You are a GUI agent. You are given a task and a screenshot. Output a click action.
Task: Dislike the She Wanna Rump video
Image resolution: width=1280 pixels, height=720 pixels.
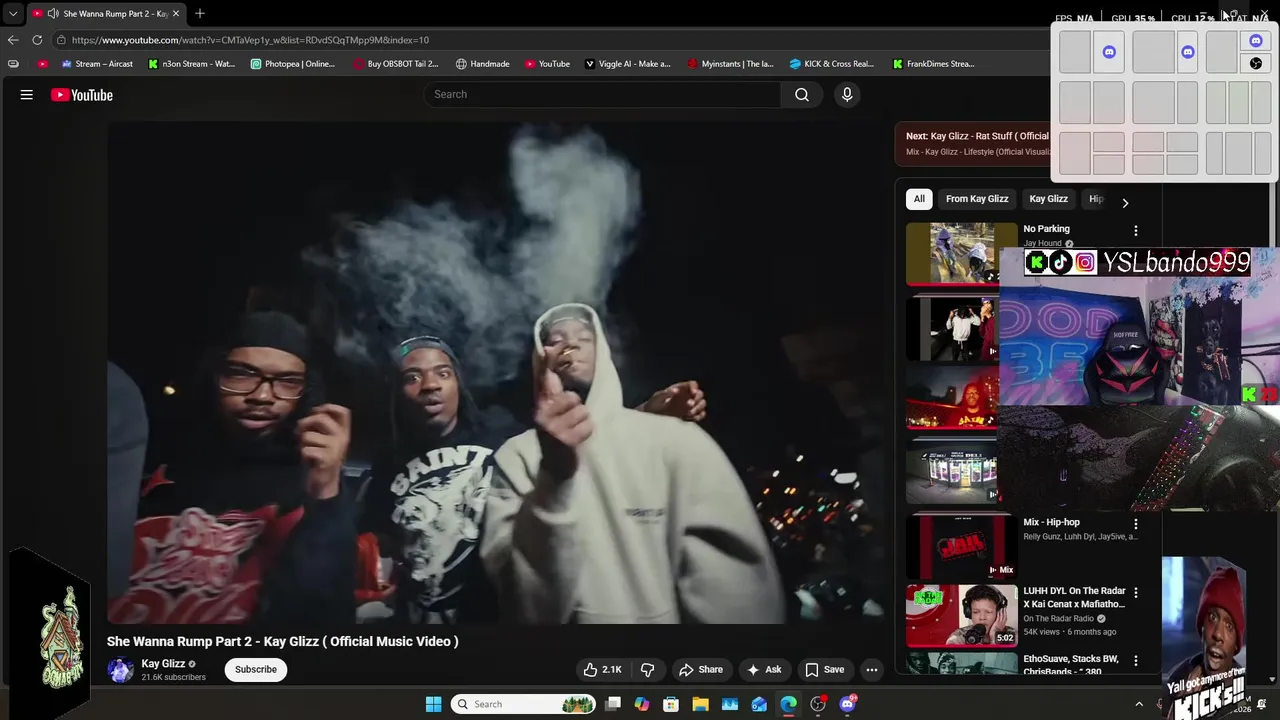click(x=647, y=670)
